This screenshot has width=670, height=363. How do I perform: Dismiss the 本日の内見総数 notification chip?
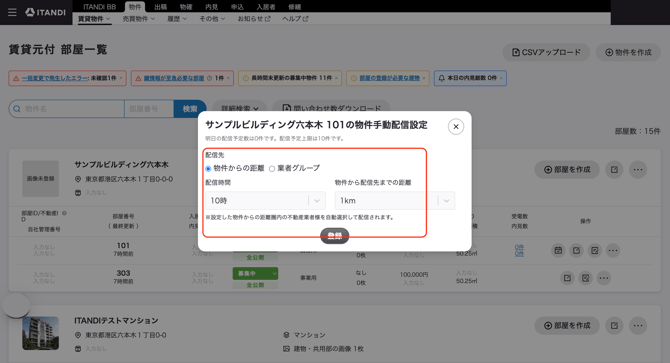coord(501,78)
